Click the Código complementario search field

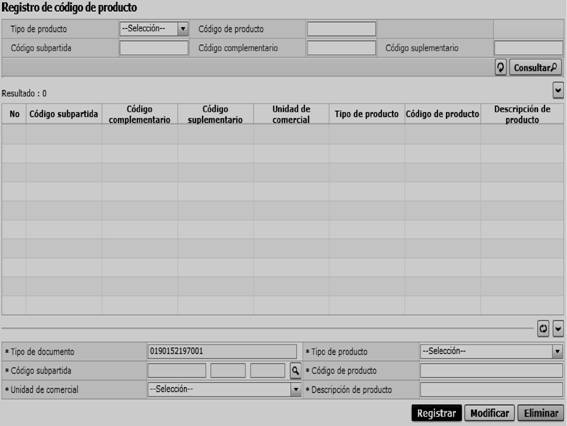(x=341, y=48)
